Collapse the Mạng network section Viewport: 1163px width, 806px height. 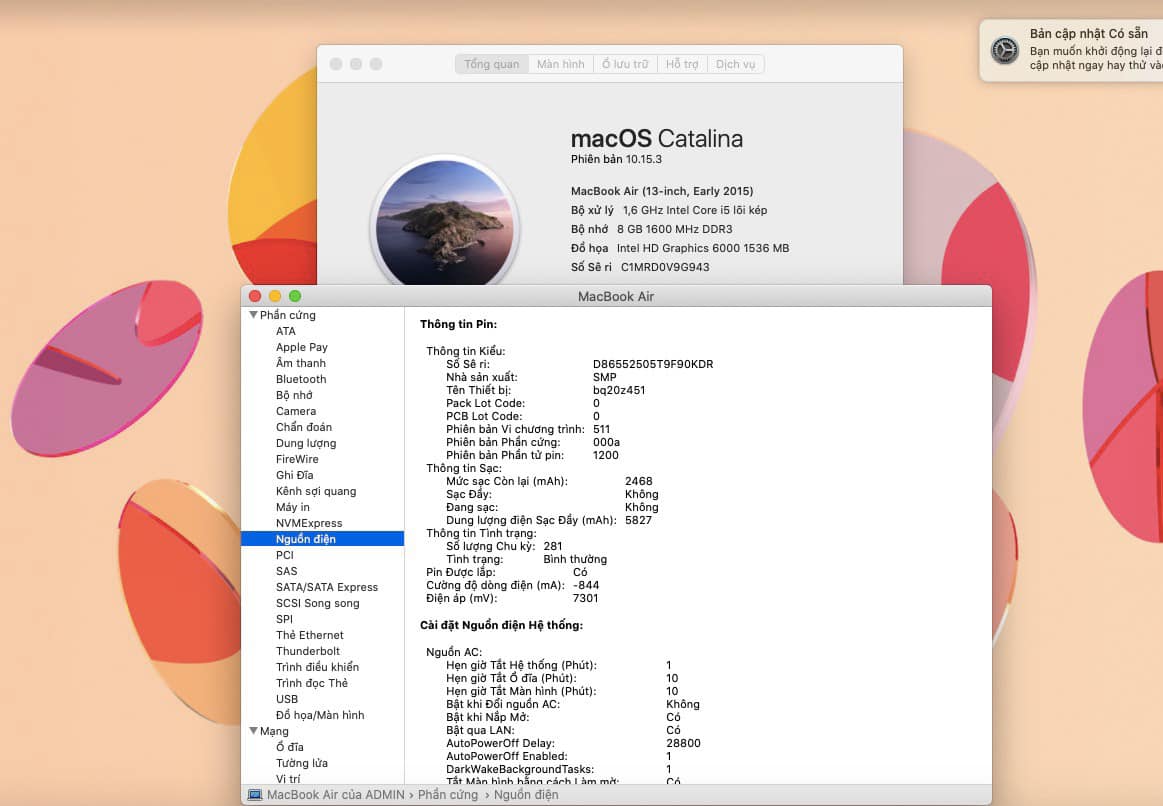coord(253,731)
